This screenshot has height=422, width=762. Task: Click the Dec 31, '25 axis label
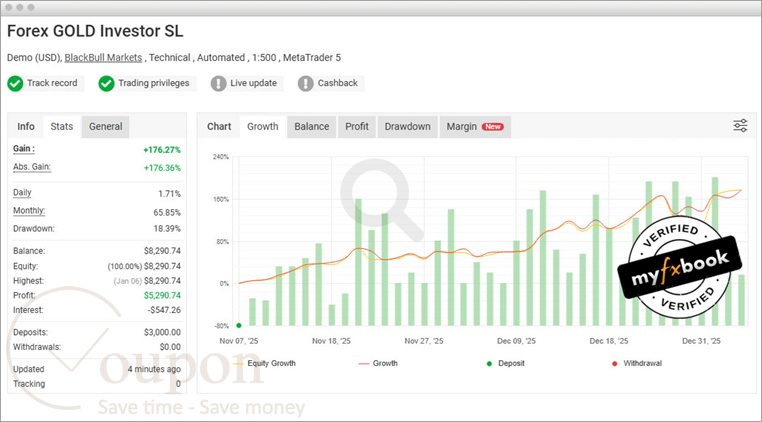coord(701,341)
